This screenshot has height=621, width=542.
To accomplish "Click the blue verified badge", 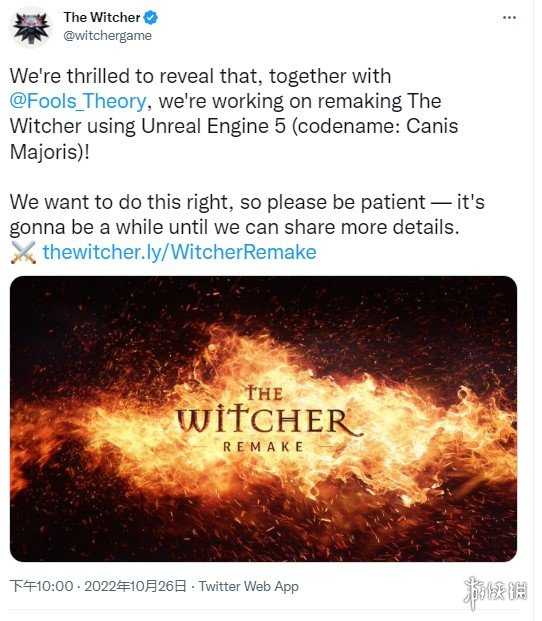I will tap(150, 17).
